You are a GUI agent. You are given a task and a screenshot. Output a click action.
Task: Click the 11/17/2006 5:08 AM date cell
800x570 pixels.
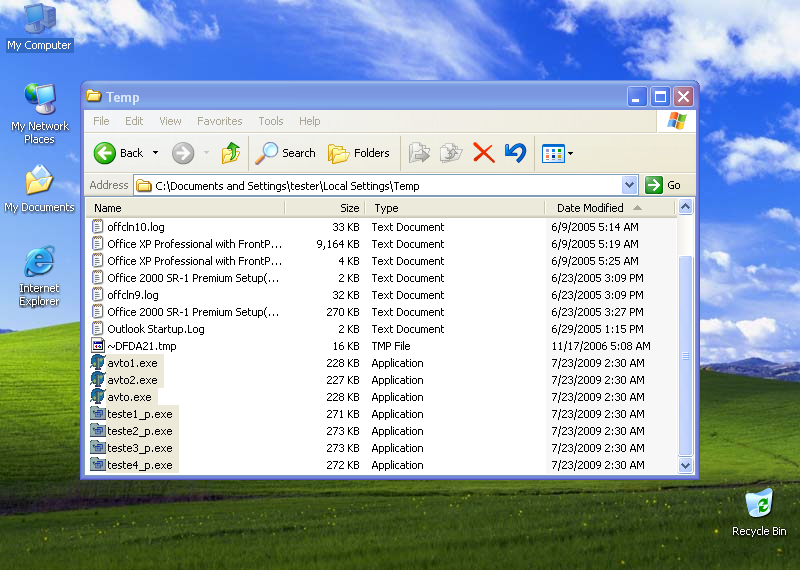(x=601, y=346)
